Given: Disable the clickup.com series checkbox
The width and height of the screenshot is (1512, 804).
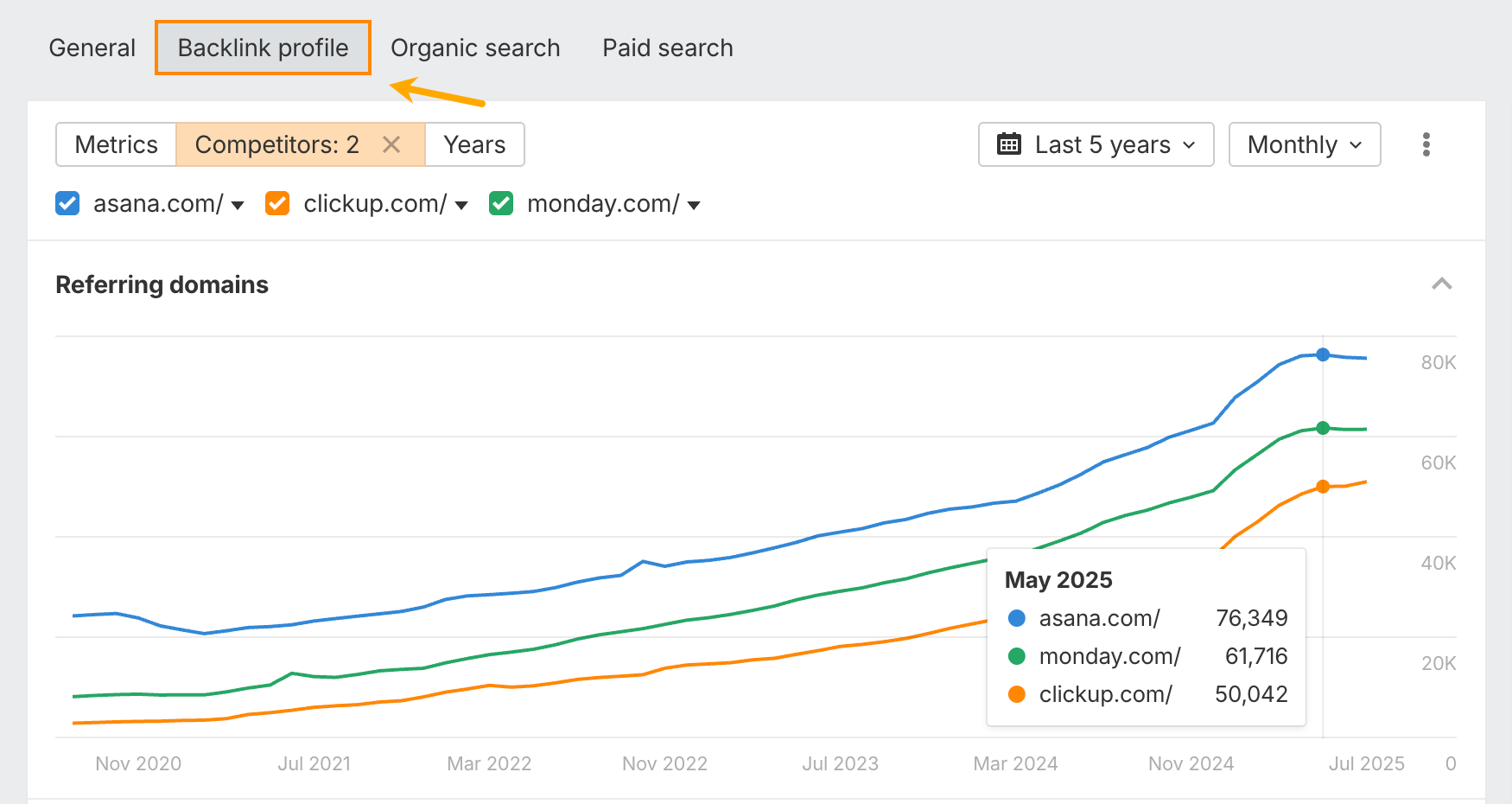Looking at the screenshot, I should point(276,203).
